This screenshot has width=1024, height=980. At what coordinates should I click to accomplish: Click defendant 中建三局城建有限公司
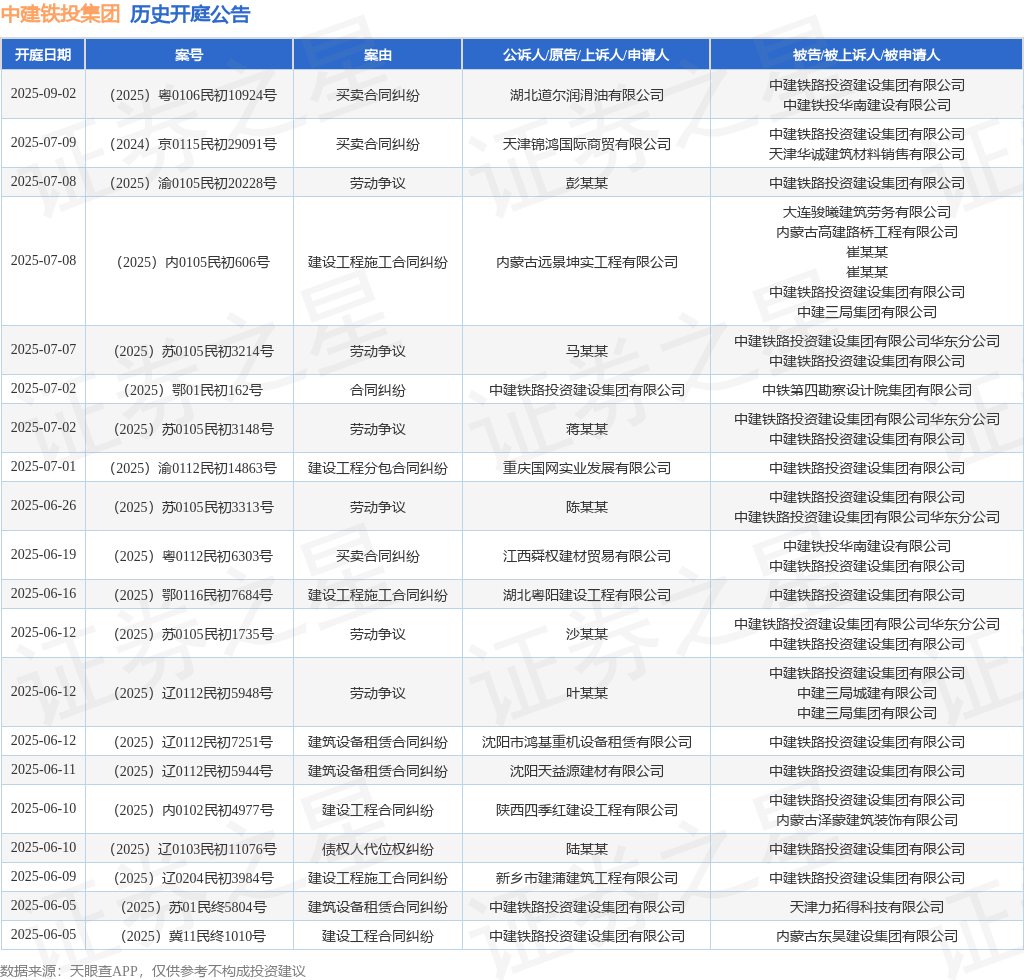pyautogui.click(x=867, y=693)
